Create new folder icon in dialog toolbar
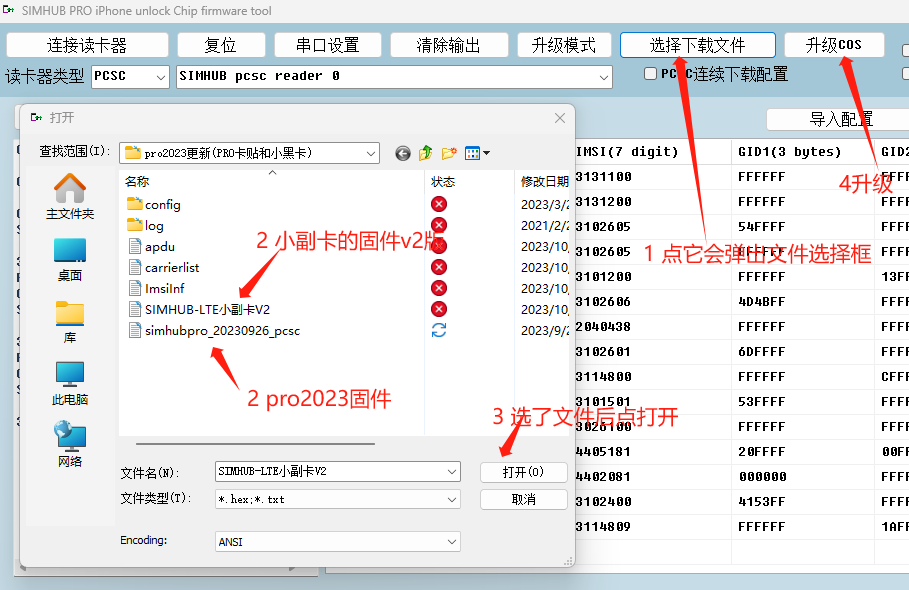 coord(449,153)
